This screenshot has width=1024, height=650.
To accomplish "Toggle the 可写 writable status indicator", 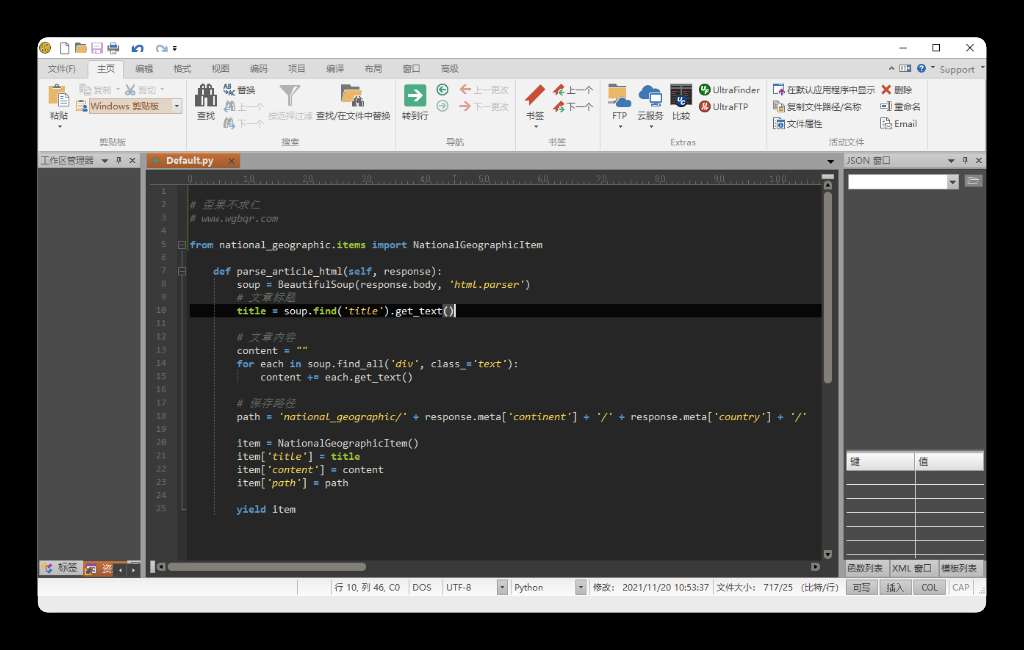I will coord(861,587).
